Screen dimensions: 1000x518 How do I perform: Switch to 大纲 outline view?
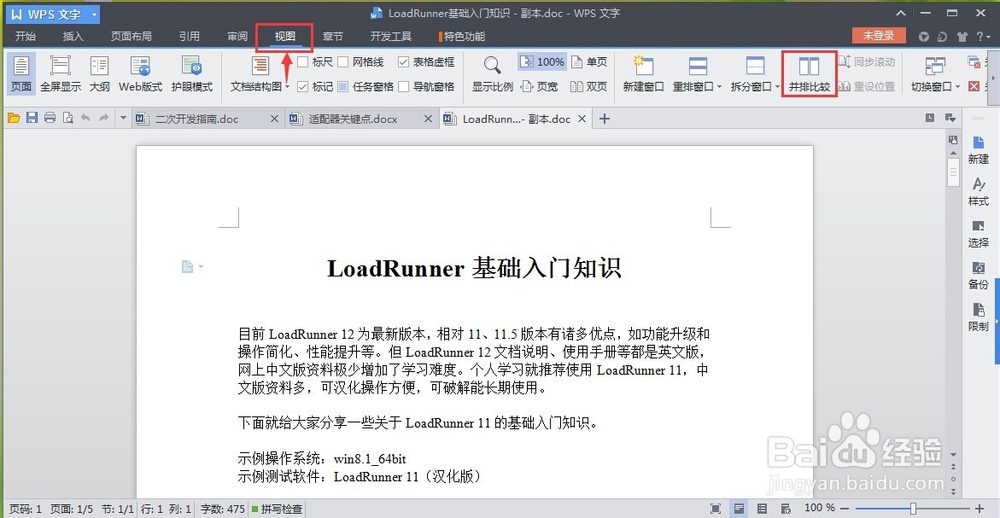tap(99, 73)
